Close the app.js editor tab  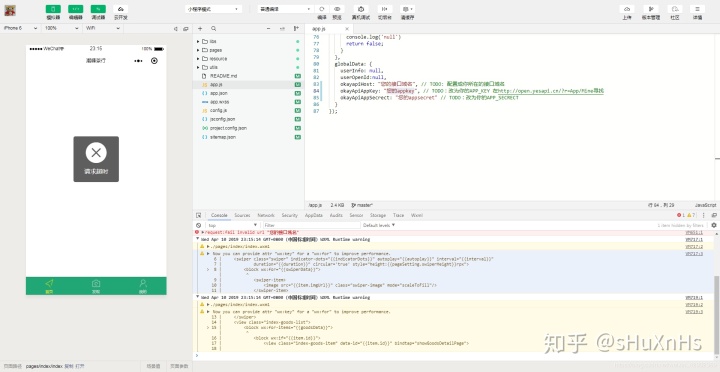pos(346,28)
